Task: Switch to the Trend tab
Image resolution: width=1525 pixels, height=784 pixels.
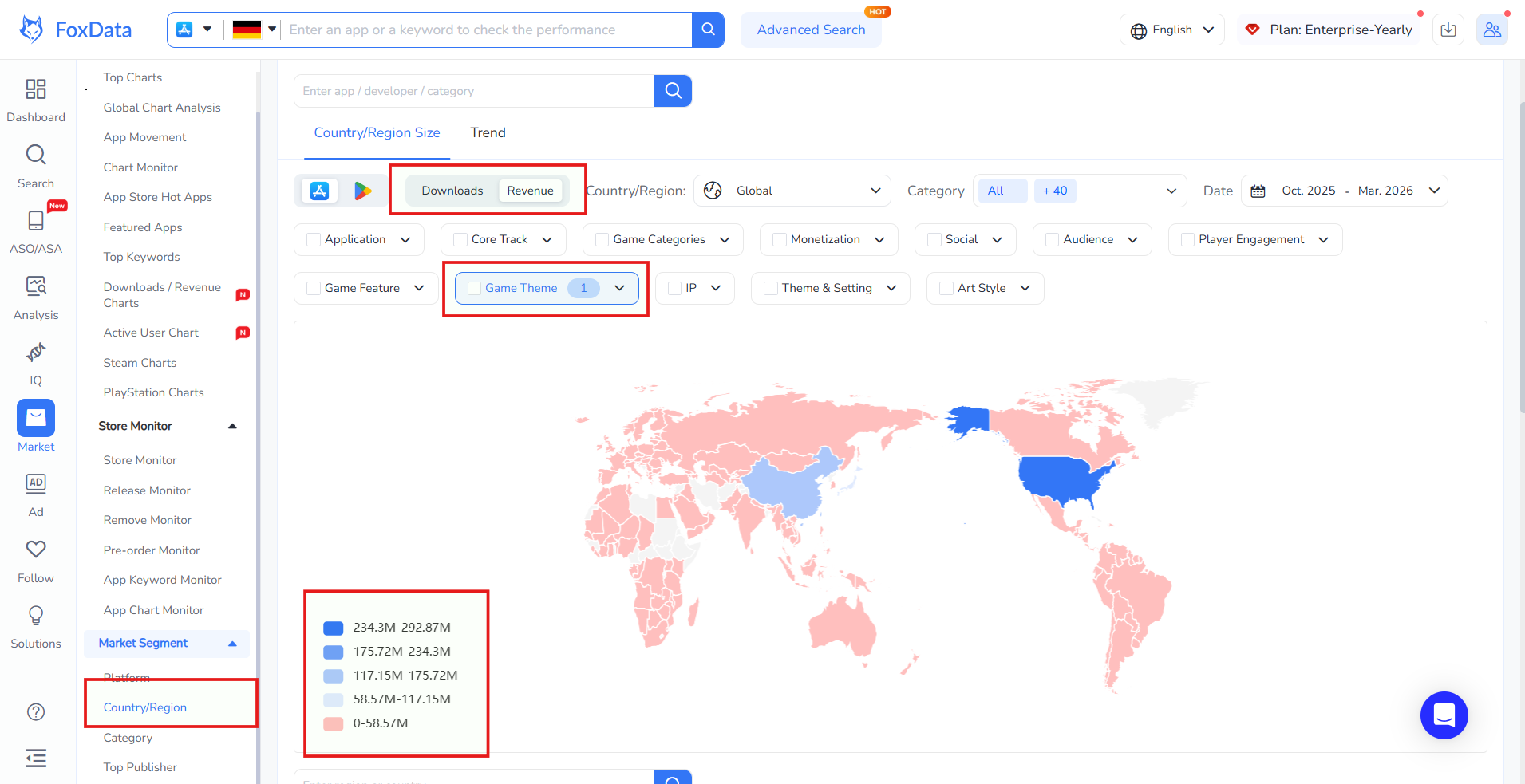Action: 488,132
